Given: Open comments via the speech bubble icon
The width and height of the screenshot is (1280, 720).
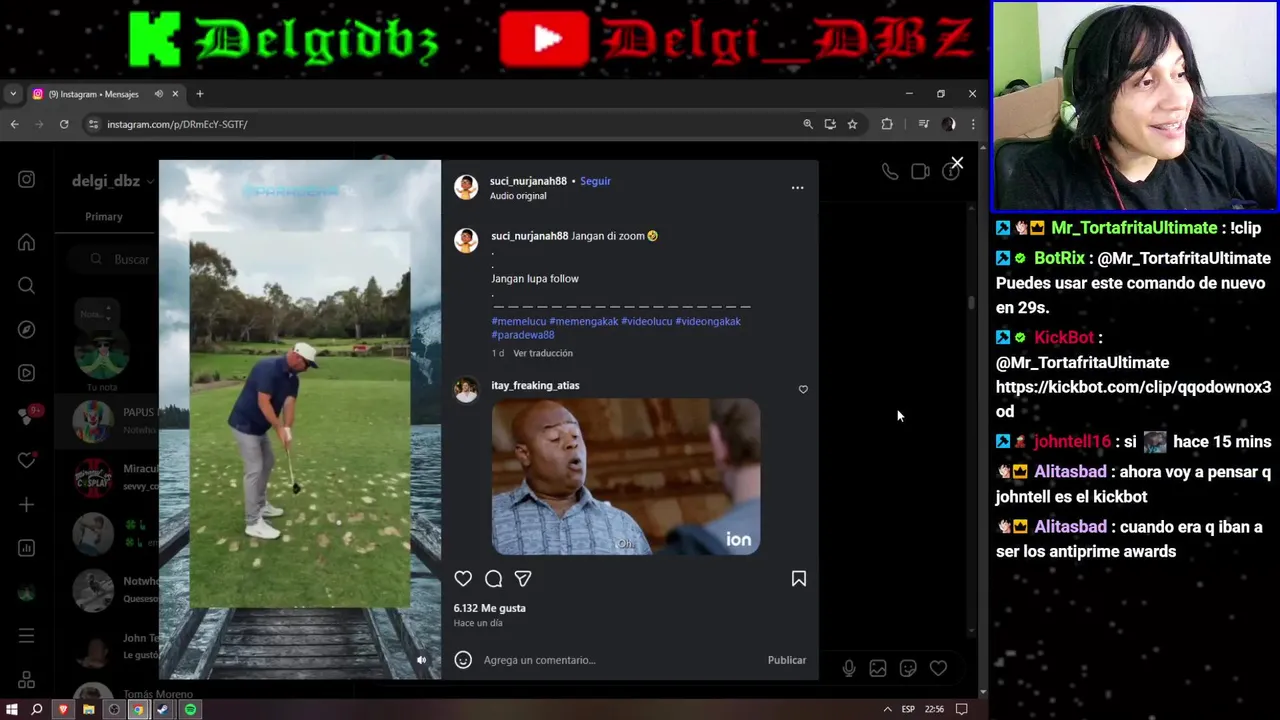Looking at the screenshot, I should (x=493, y=579).
